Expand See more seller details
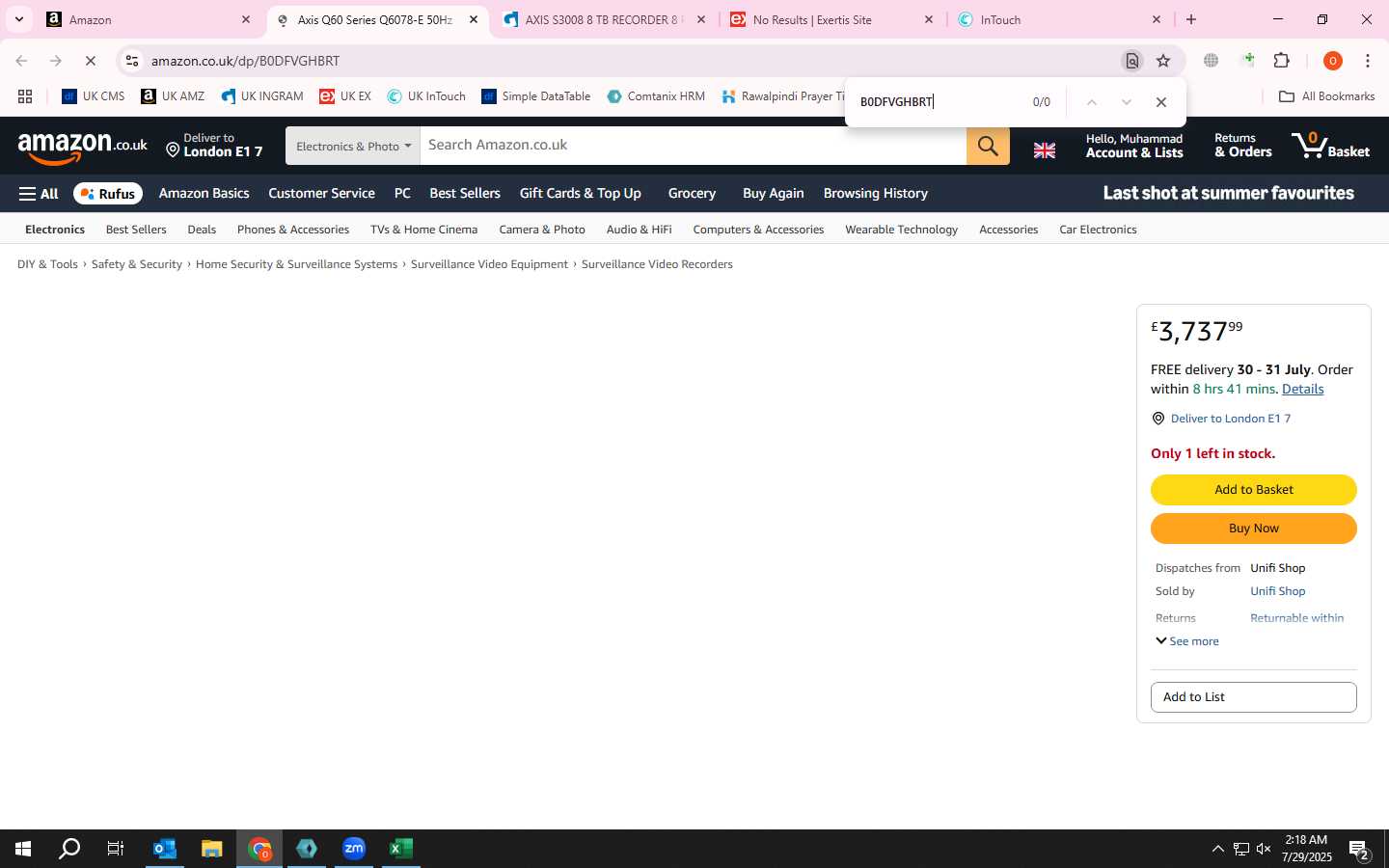 click(x=1187, y=641)
